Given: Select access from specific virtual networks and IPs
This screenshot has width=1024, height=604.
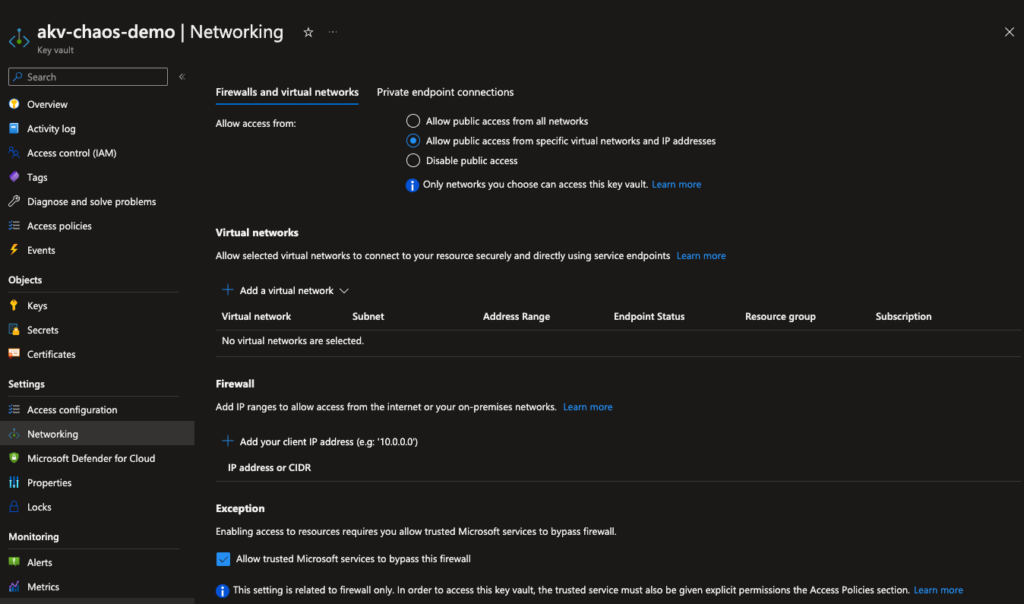Looking at the screenshot, I should (x=413, y=140).
